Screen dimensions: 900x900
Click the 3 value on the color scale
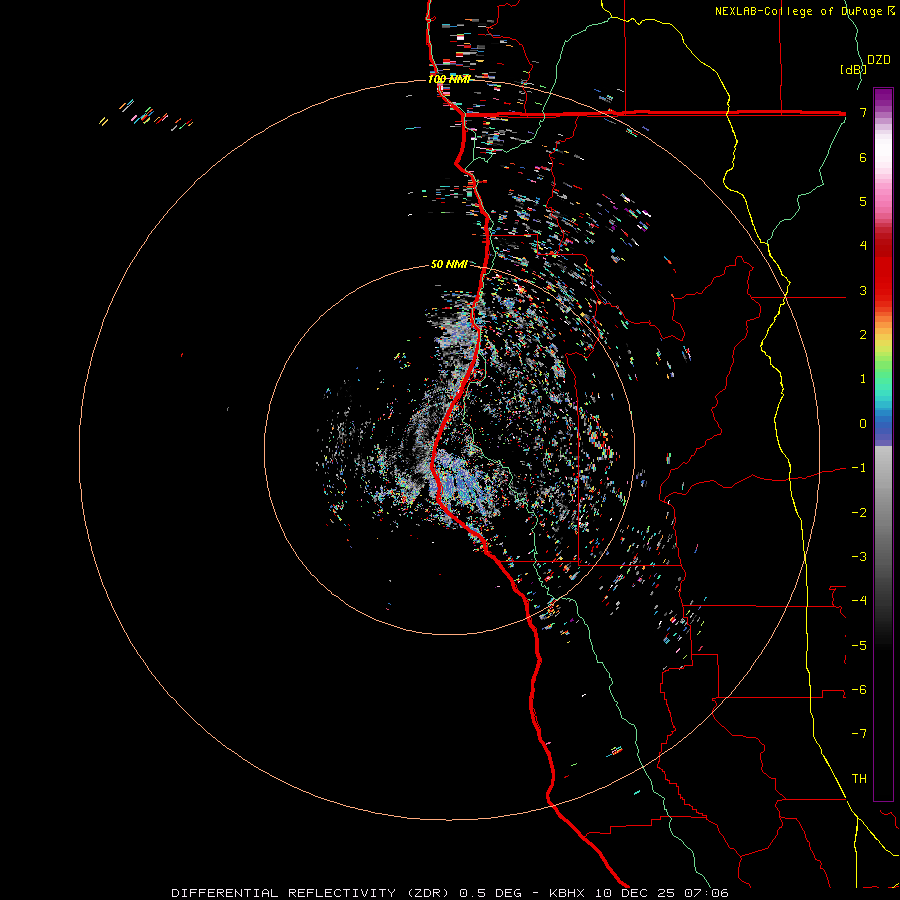[863, 290]
